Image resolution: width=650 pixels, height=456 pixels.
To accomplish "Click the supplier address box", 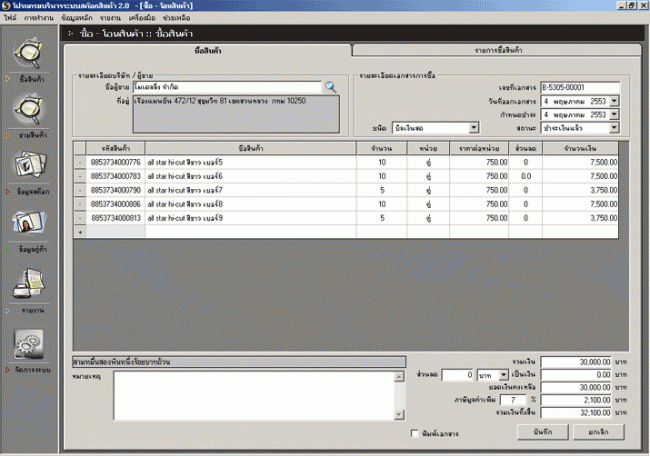I will (x=236, y=114).
